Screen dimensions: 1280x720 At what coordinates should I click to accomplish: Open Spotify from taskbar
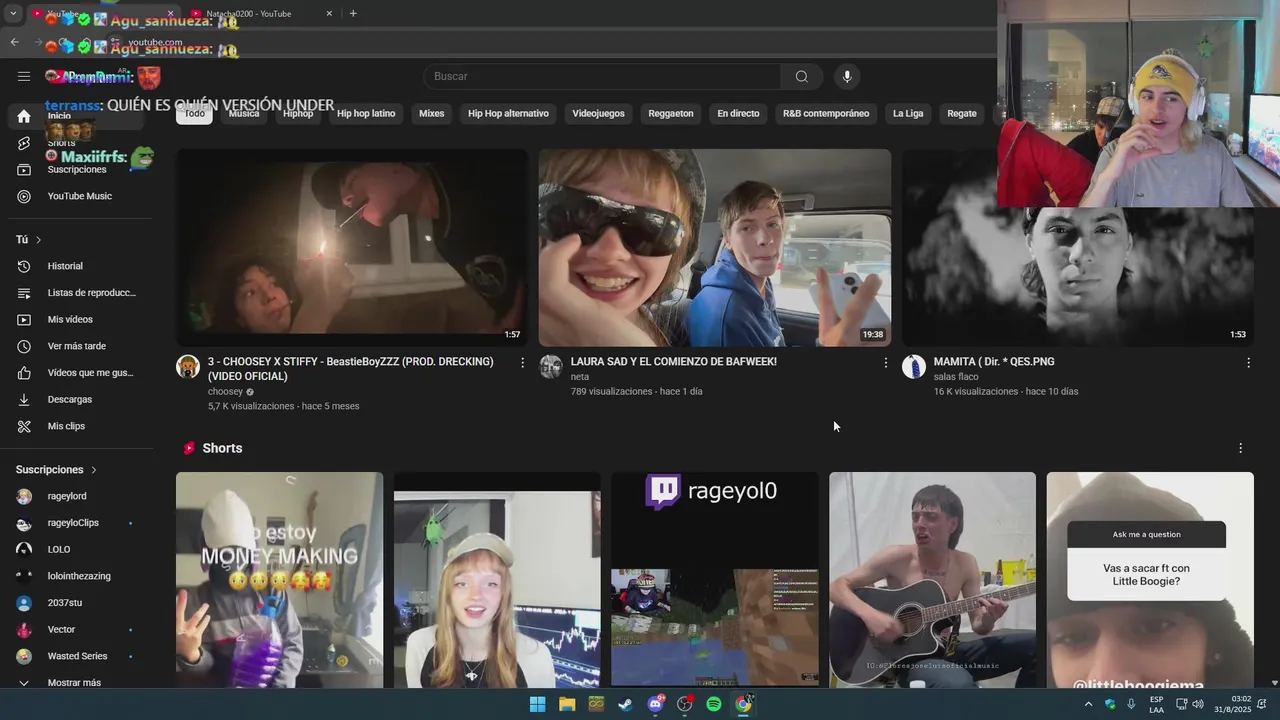714,704
